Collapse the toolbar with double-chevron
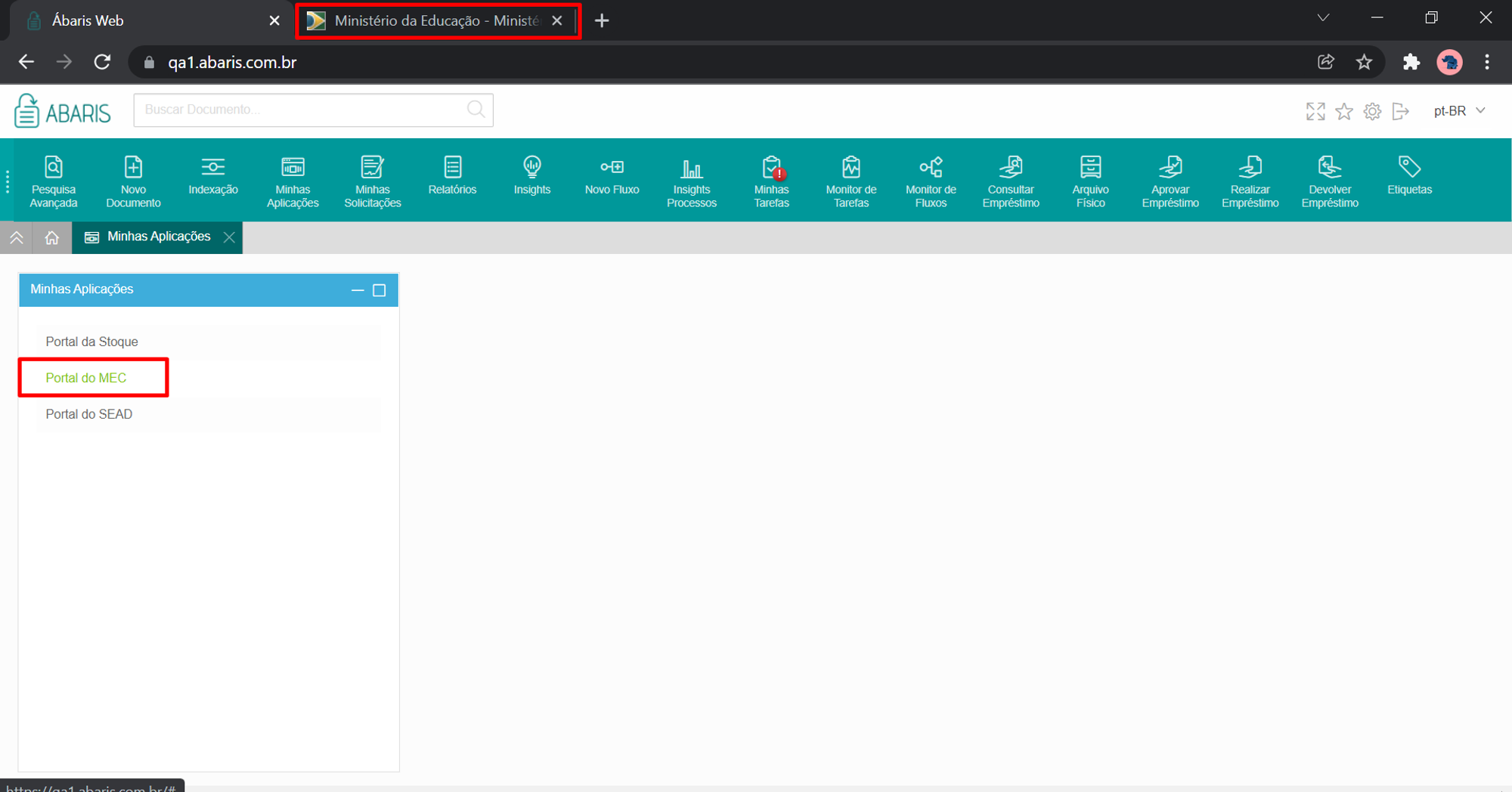Screen dimensions: 1512x792 click(x=17, y=237)
